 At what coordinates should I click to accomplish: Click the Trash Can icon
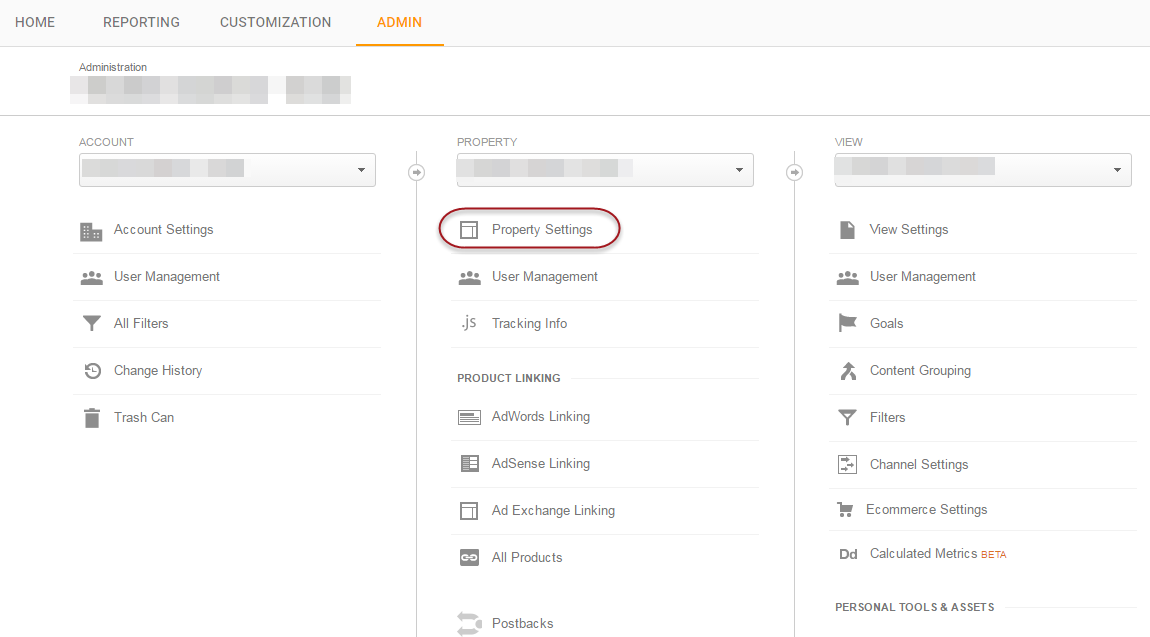[91, 418]
